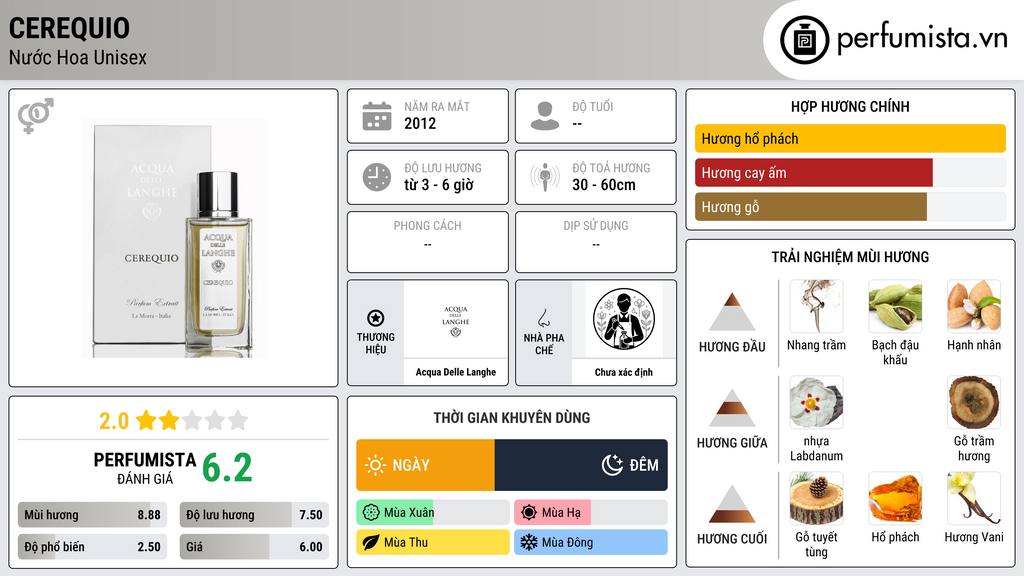Click the CEREQUIO title heading

coord(69,28)
